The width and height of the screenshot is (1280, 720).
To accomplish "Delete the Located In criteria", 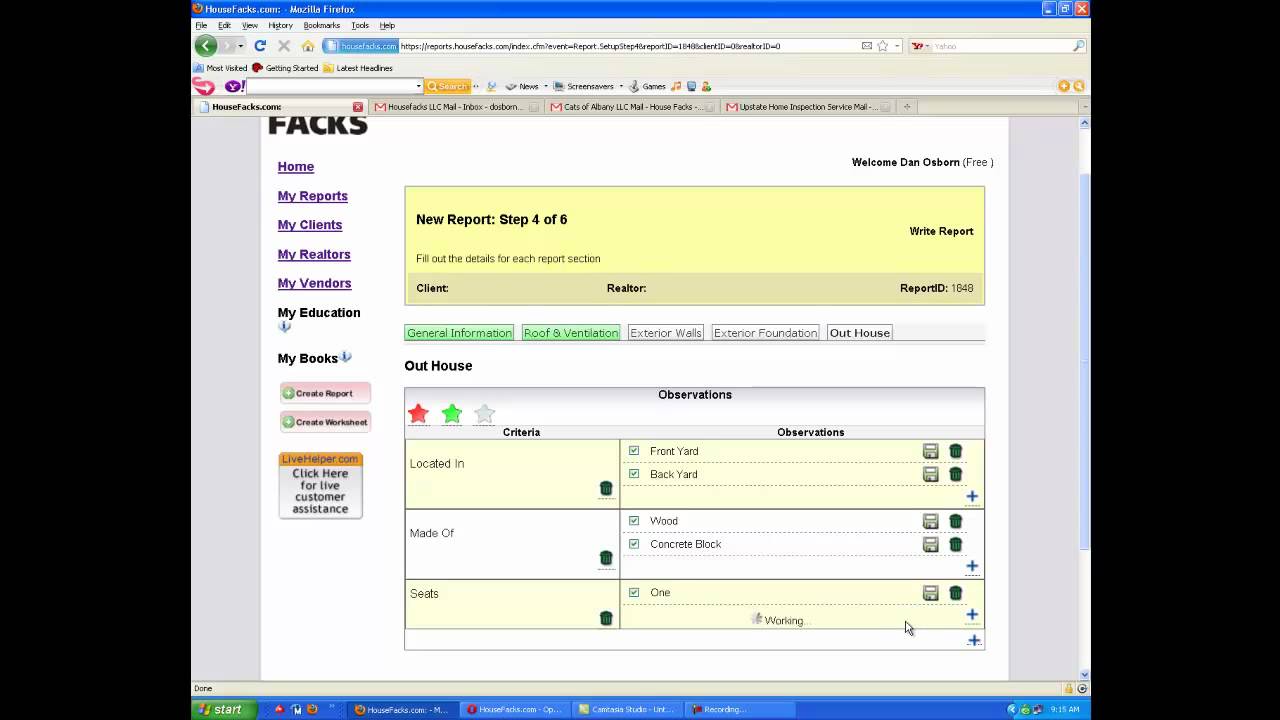I will (605, 488).
